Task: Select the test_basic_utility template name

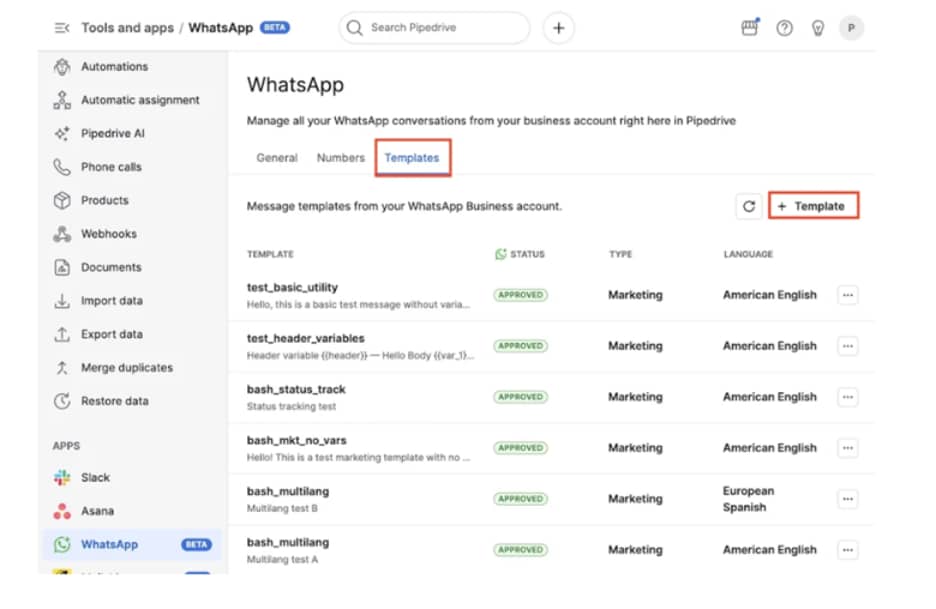Action: coord(292,287)
